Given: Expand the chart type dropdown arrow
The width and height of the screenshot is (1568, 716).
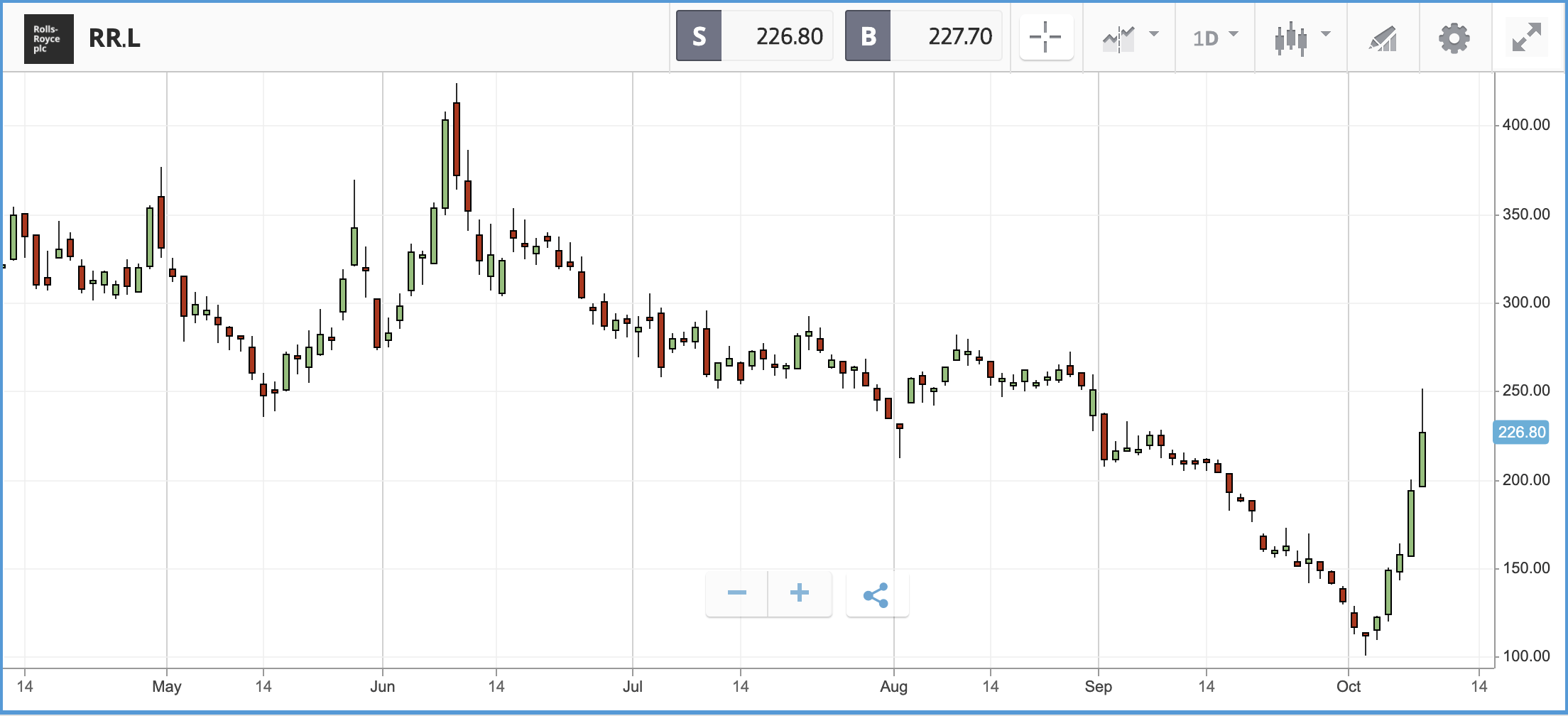Looking at the screenshot, I should pos(1325,33).
